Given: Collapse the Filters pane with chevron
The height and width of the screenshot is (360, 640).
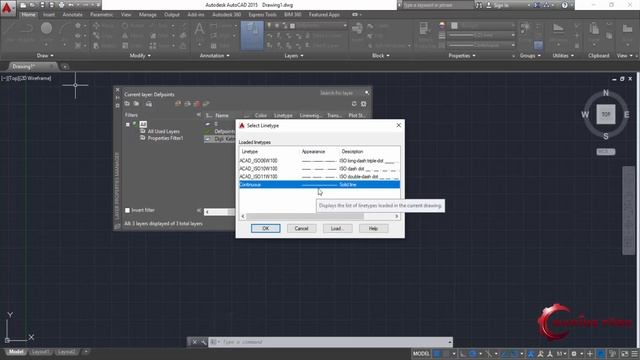Looking at the screenshot, I should (x=198, y=115).
